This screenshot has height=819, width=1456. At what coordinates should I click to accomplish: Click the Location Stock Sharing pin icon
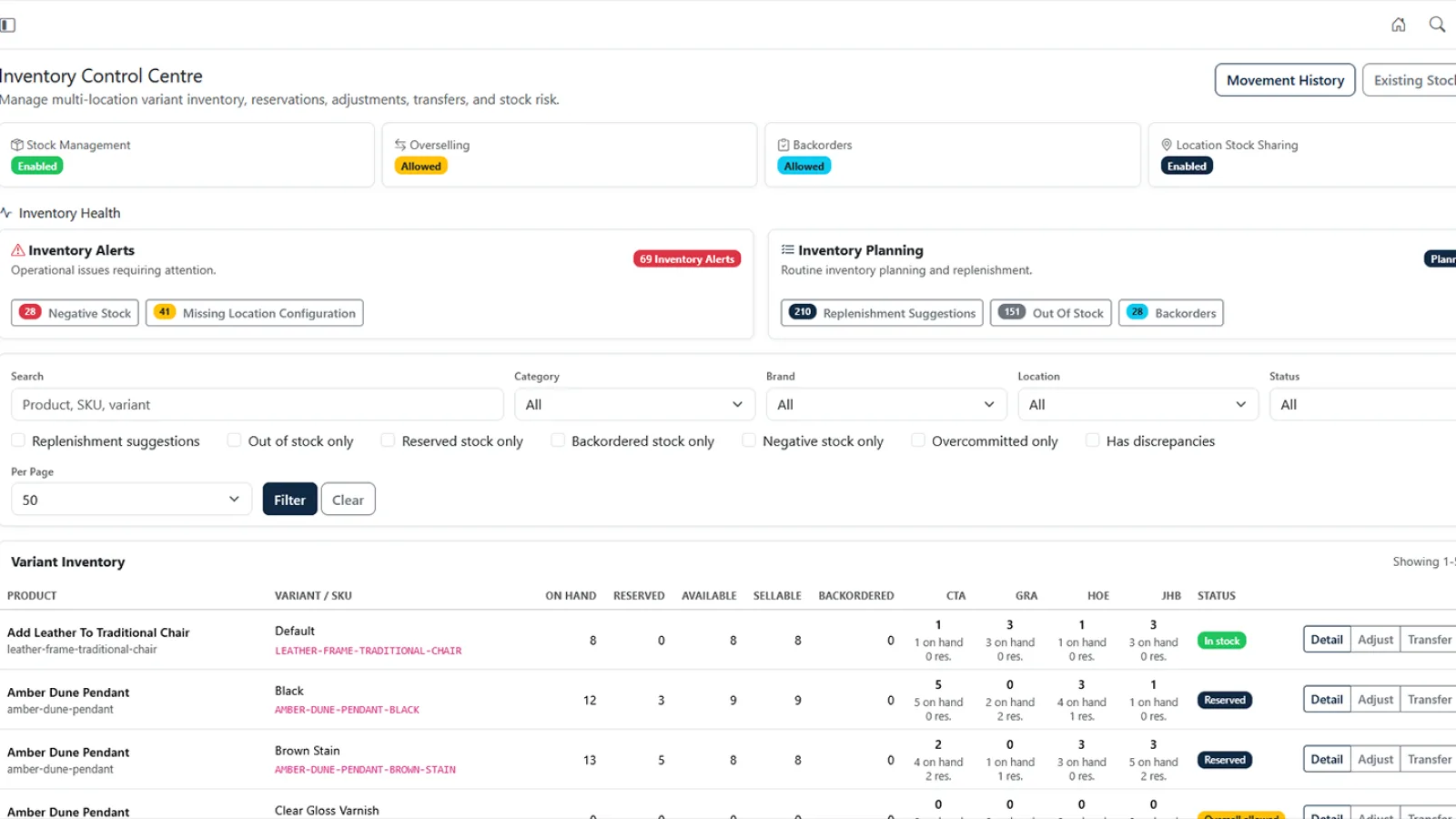pos(1167,145)
